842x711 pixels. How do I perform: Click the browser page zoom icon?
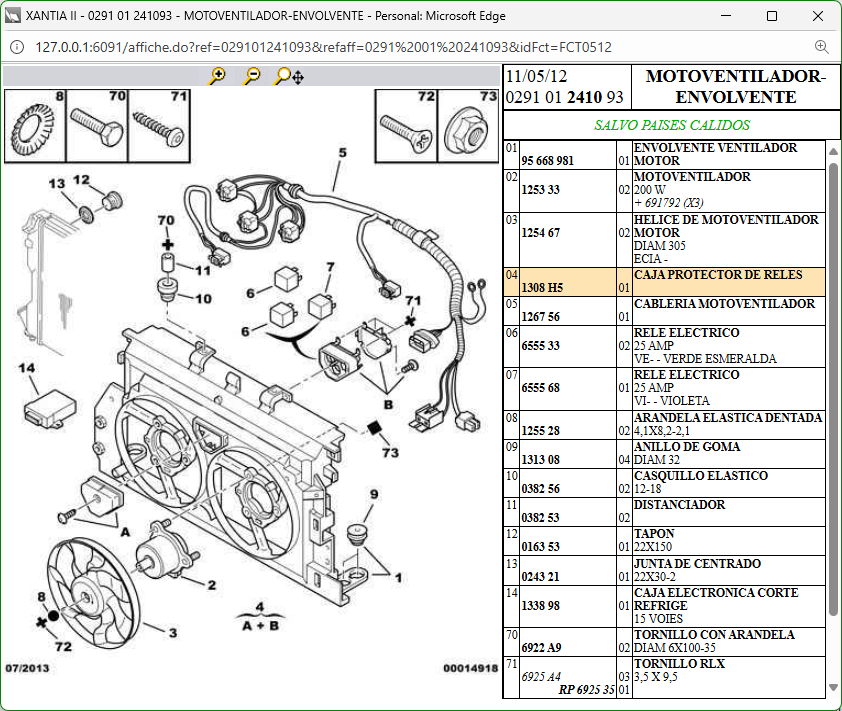tap(821, 47)
